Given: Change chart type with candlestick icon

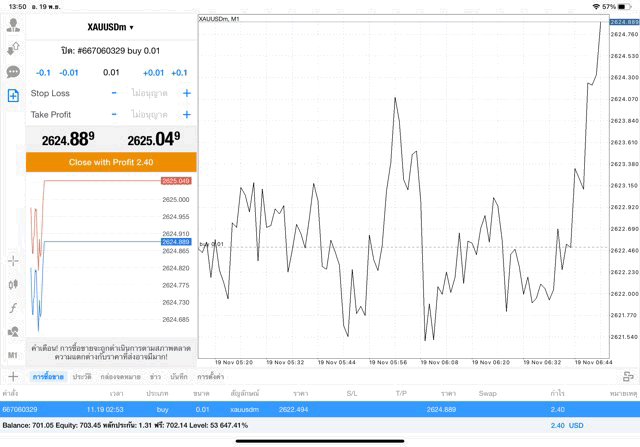Looking at the screenshot, I should tap(13, 284).
